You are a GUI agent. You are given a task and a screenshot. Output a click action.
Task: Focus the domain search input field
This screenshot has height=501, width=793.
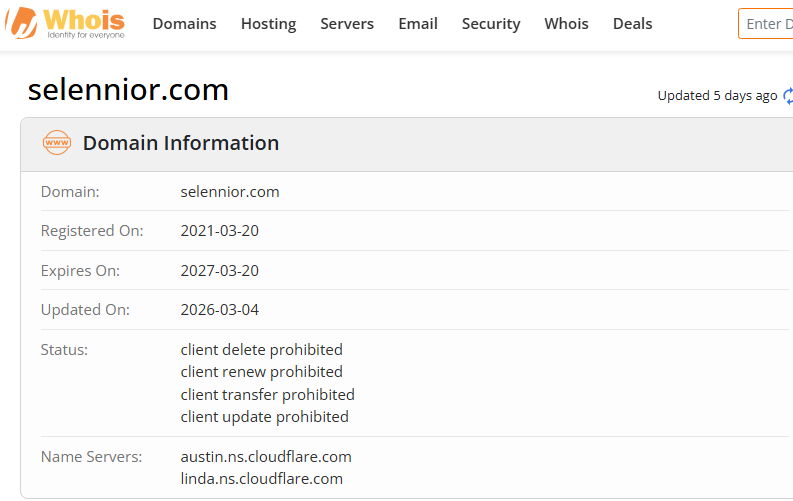coord(766,24)
